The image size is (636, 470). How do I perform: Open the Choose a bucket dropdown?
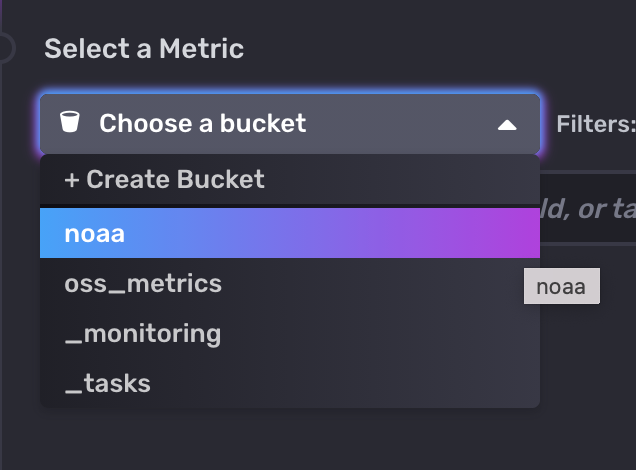click(290, 124)
